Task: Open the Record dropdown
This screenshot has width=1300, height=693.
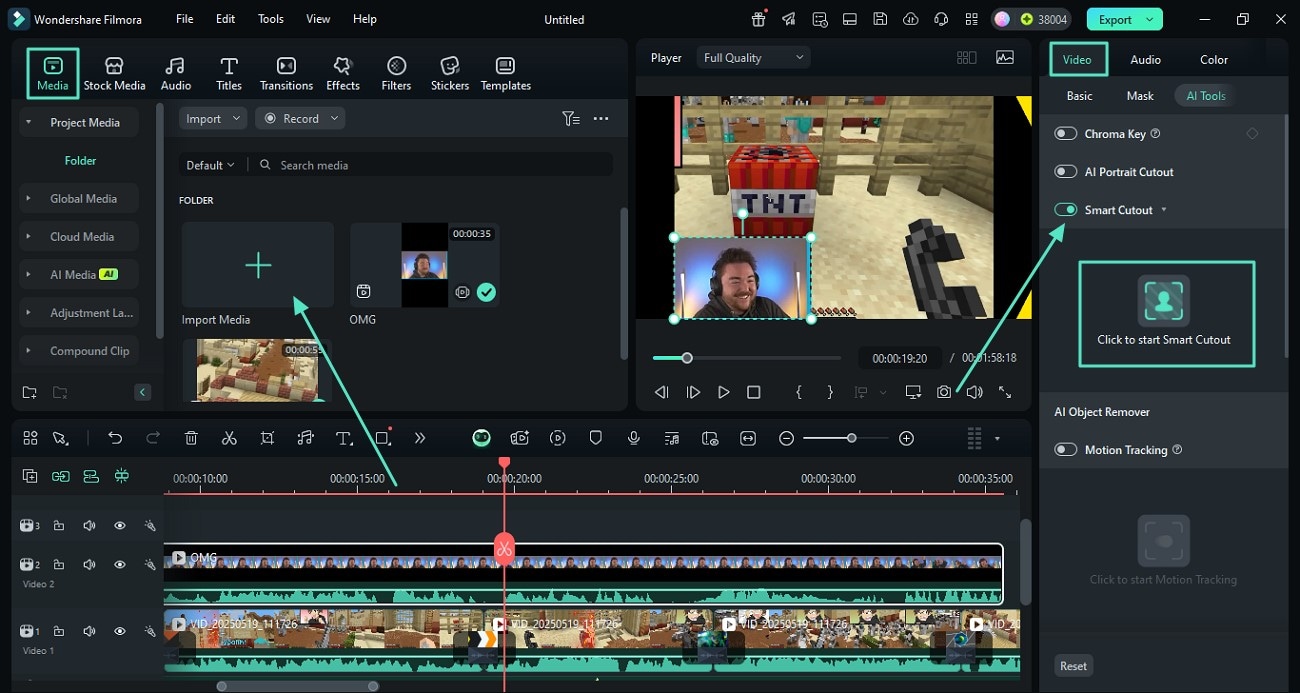Action: click(300, 118)
